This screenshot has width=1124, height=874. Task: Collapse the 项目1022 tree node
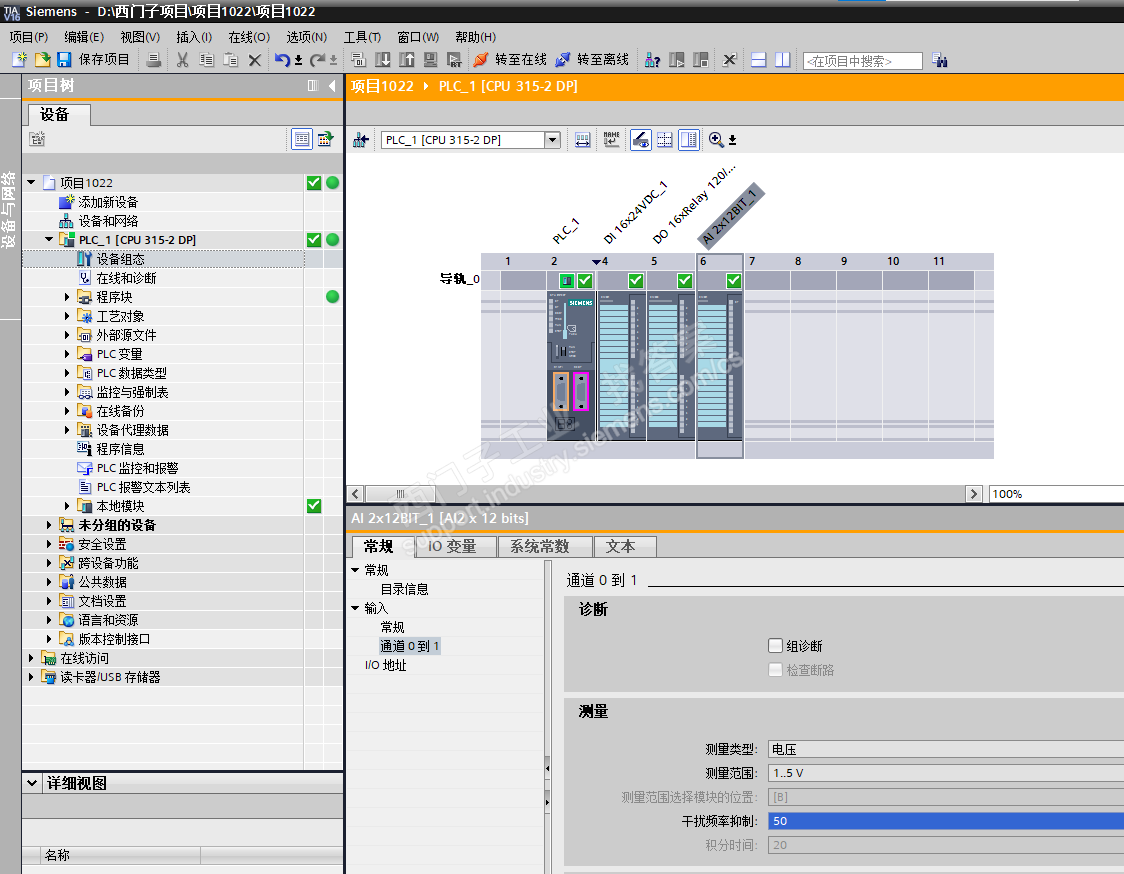[x=32, y=183]
